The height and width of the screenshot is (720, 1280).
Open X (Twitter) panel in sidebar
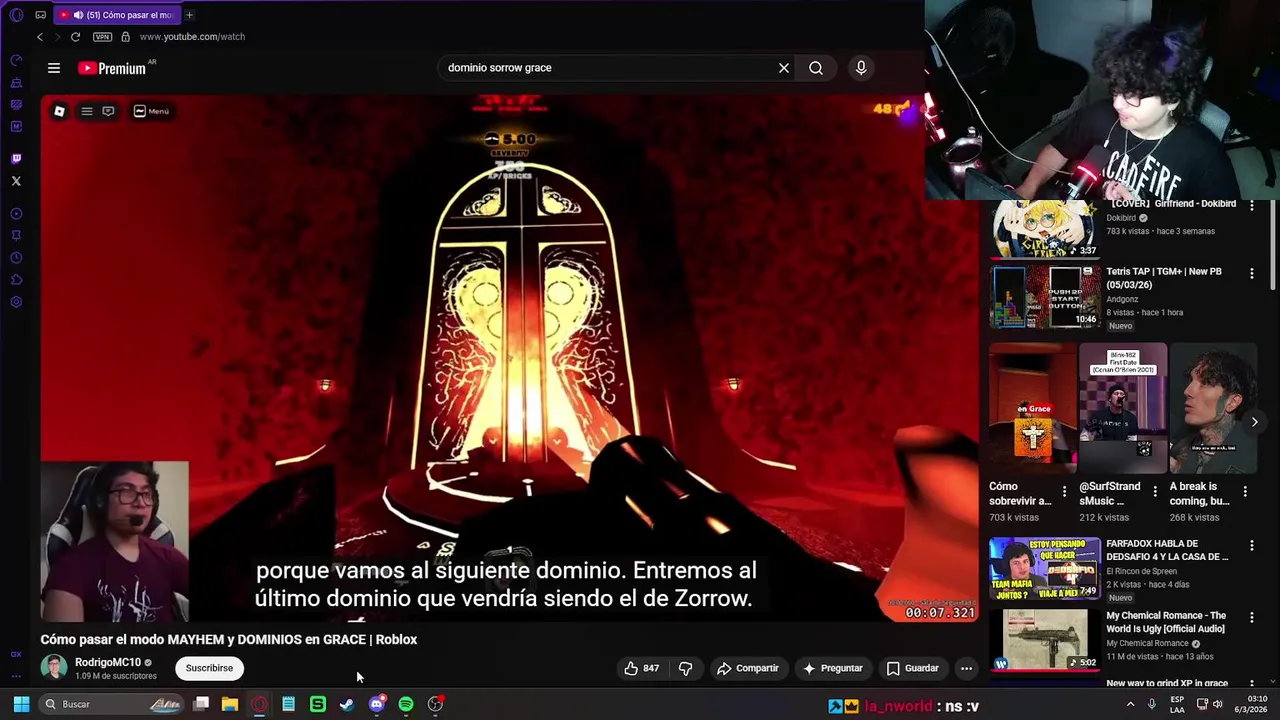coord(16,181)
